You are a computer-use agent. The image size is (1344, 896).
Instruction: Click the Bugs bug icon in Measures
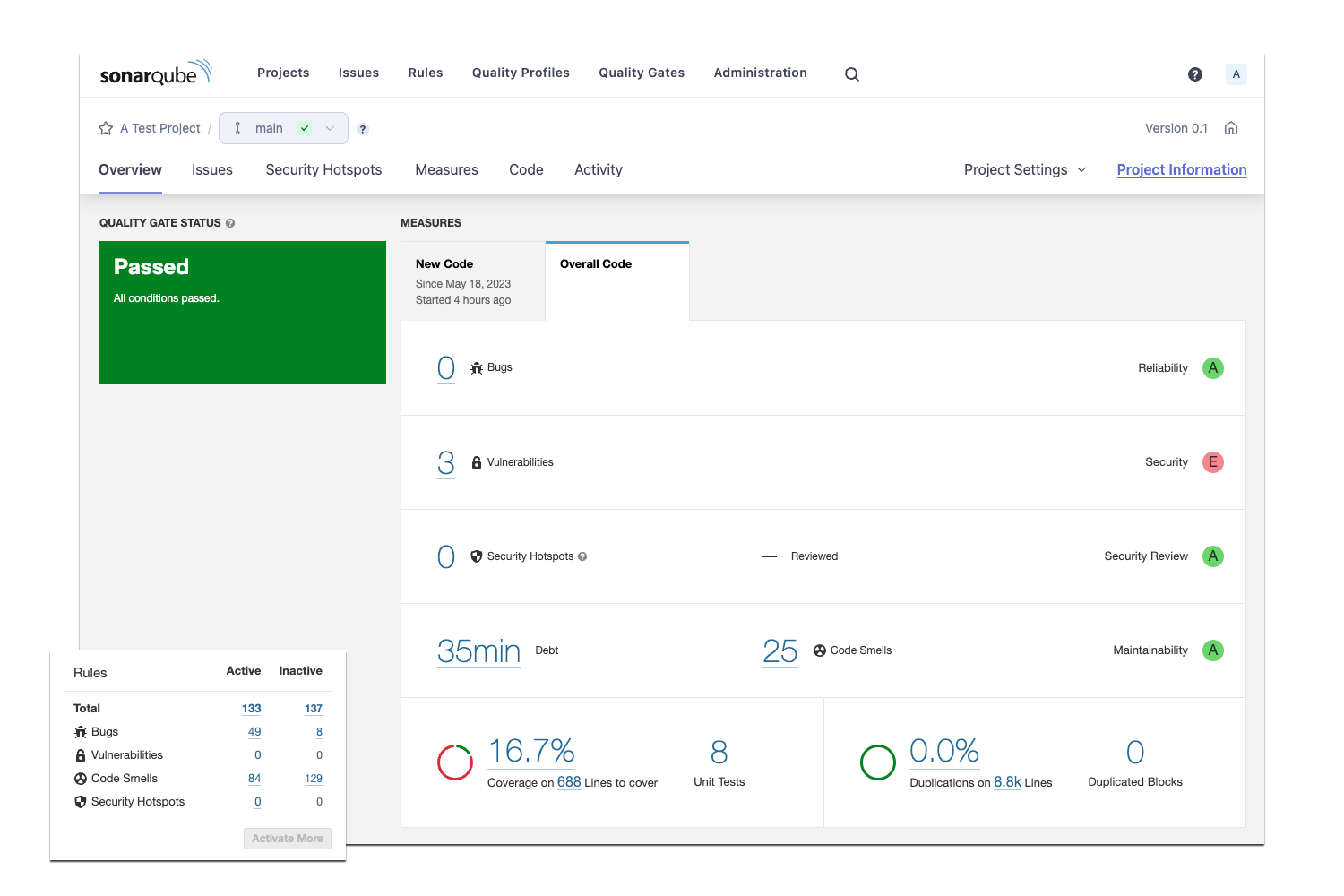point(477,368)
